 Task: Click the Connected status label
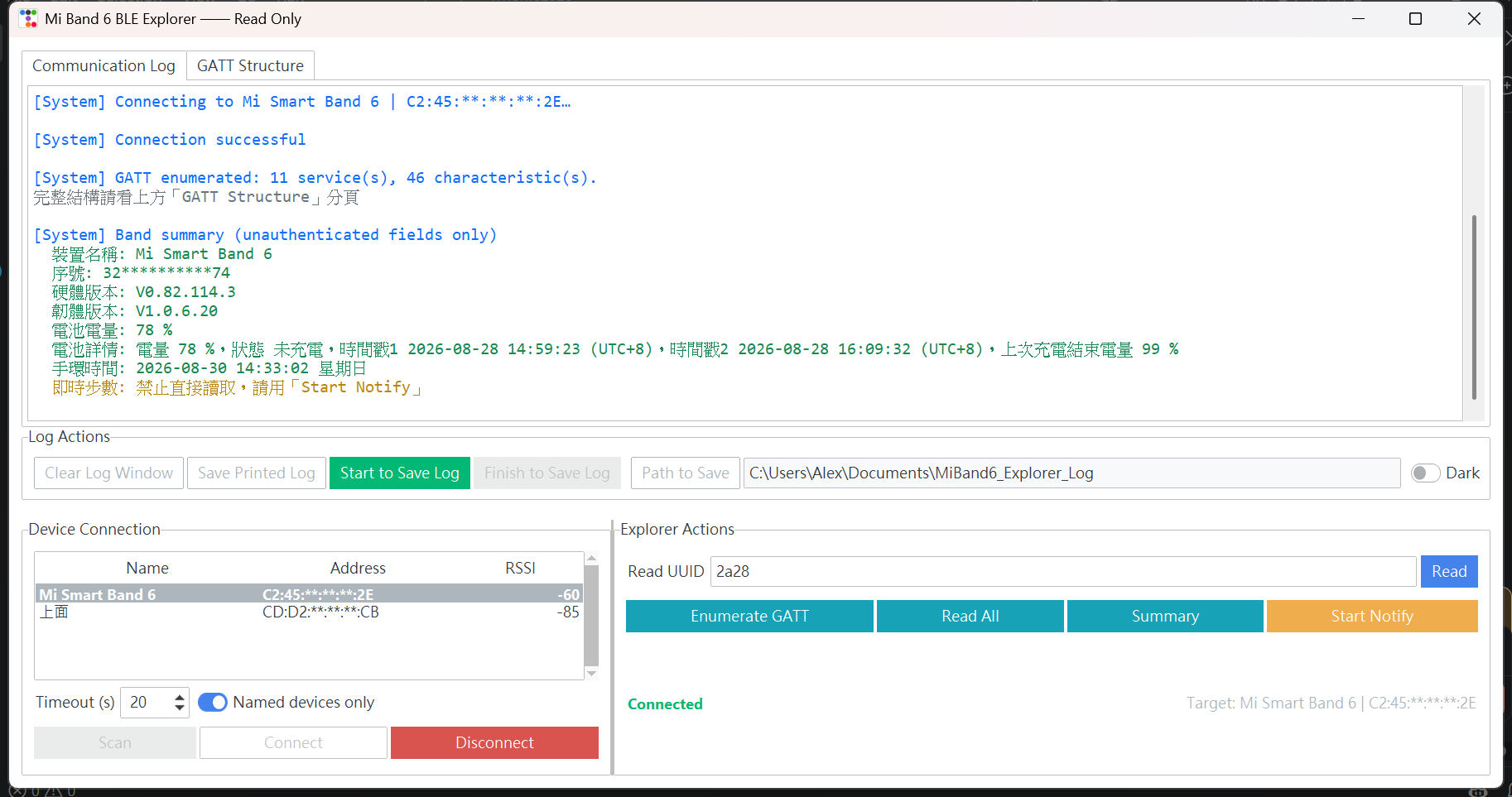click(x=665, y=704)
